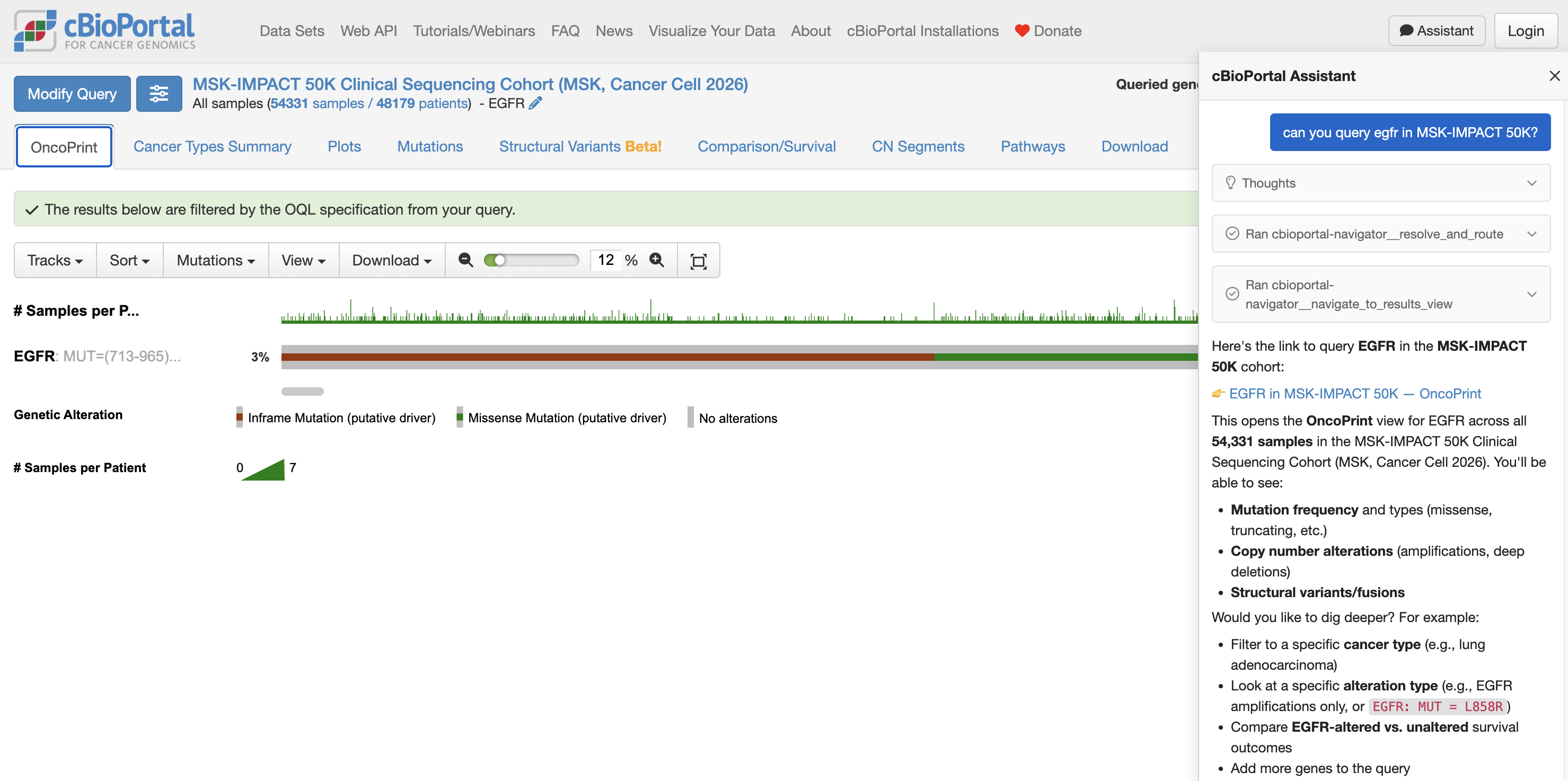
Task: Edit EGFR query via pencil icon
Action: 535,103
